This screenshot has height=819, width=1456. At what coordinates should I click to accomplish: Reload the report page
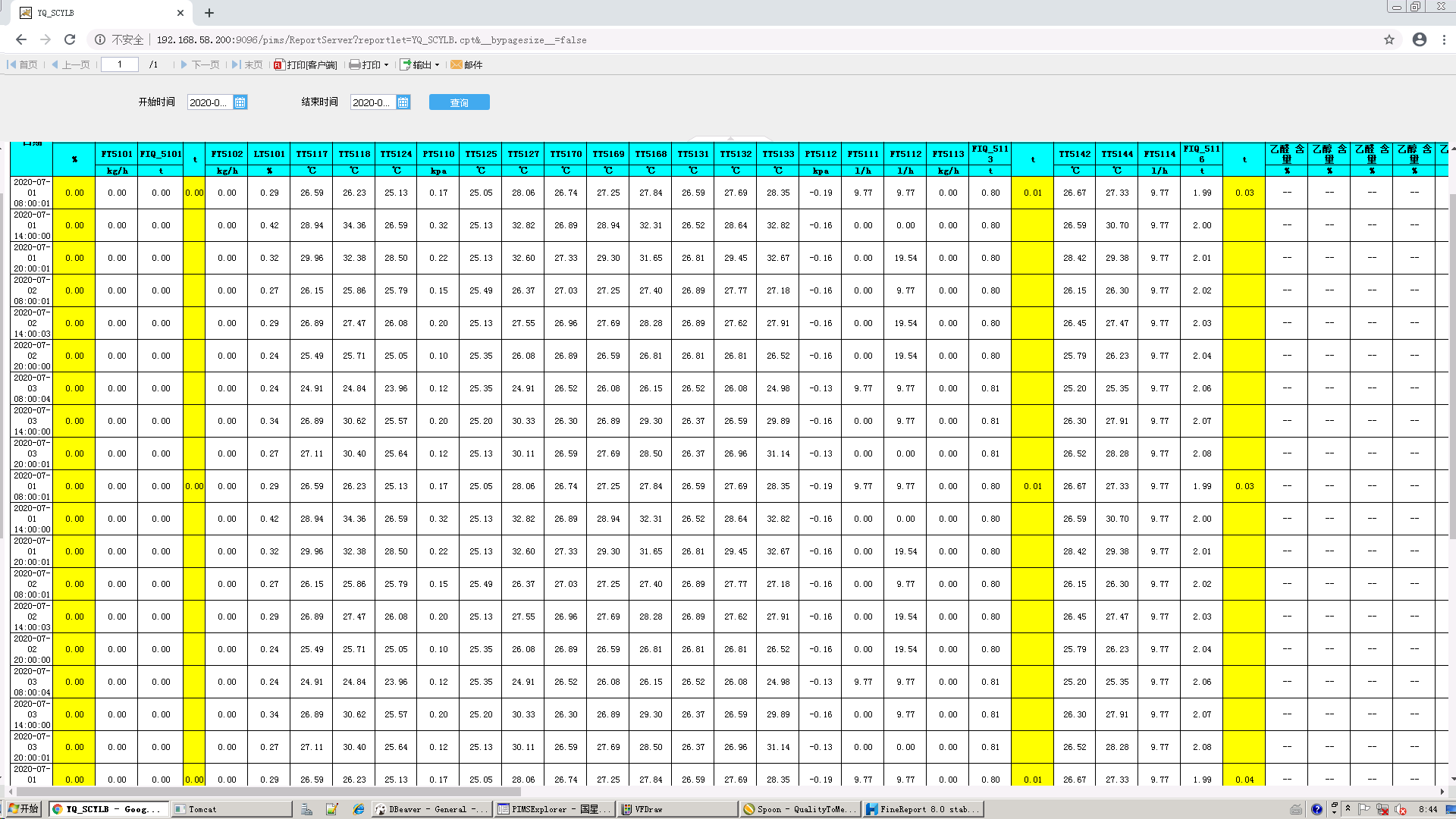point(70,39)
